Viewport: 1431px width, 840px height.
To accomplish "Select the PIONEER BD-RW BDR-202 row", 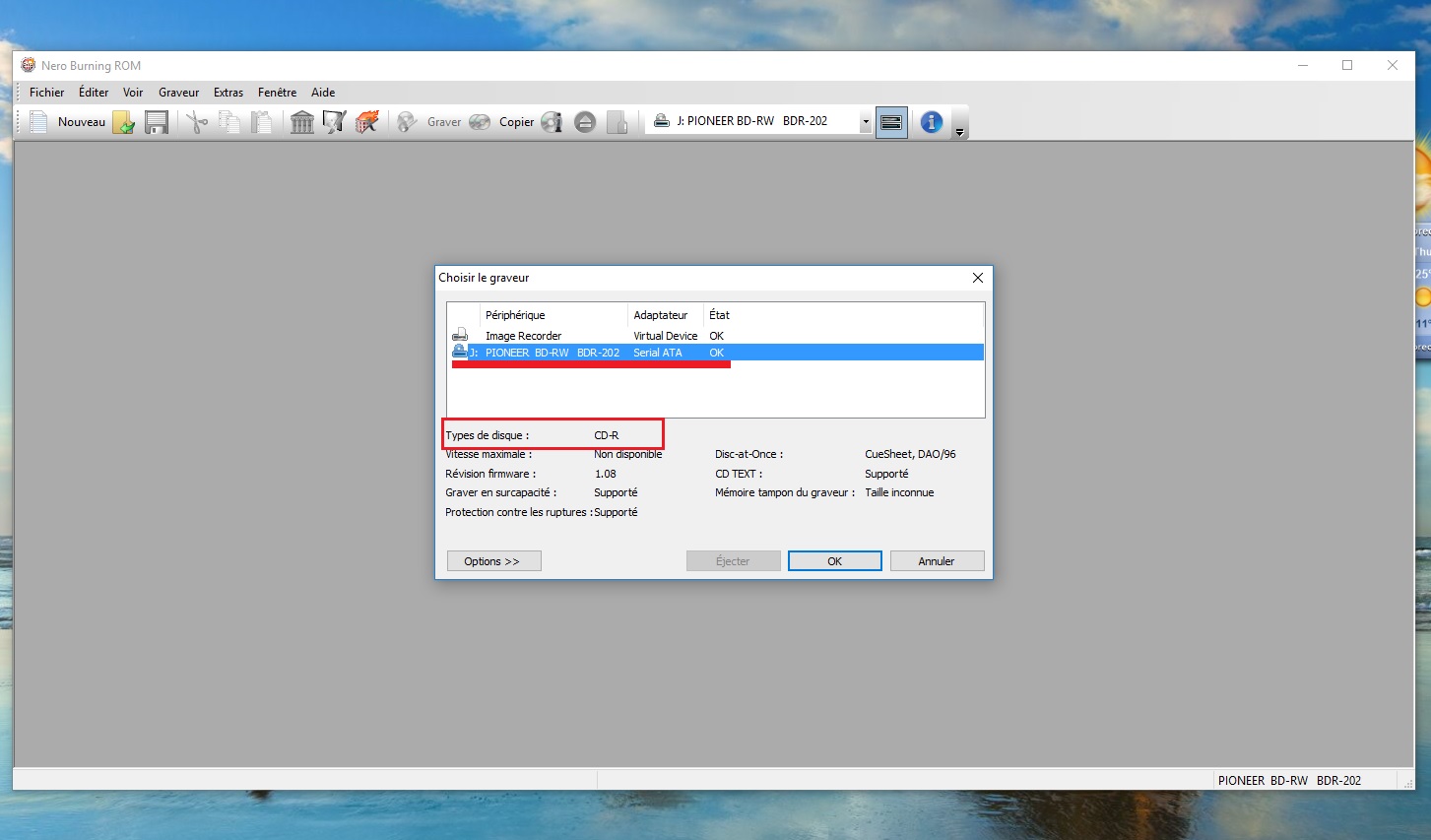I will coord(552,353).
